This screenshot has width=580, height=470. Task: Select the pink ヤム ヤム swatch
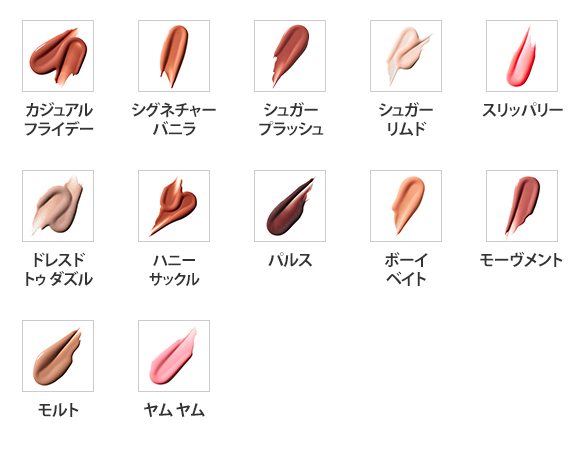[174, 356]
